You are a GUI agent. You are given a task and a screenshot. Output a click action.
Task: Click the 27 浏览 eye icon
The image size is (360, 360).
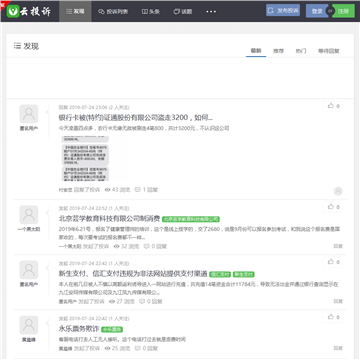pyautogui.click(x=112, y=301)
